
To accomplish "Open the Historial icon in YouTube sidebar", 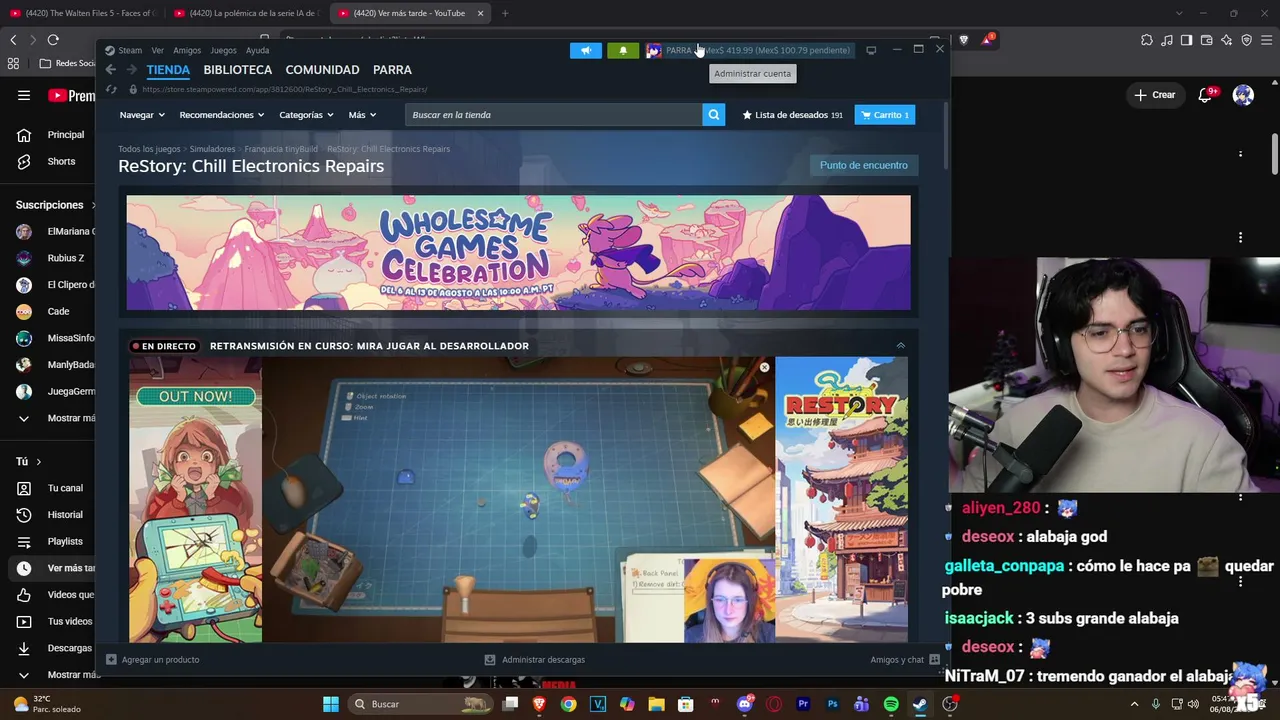I will click(x=24, y=515).
